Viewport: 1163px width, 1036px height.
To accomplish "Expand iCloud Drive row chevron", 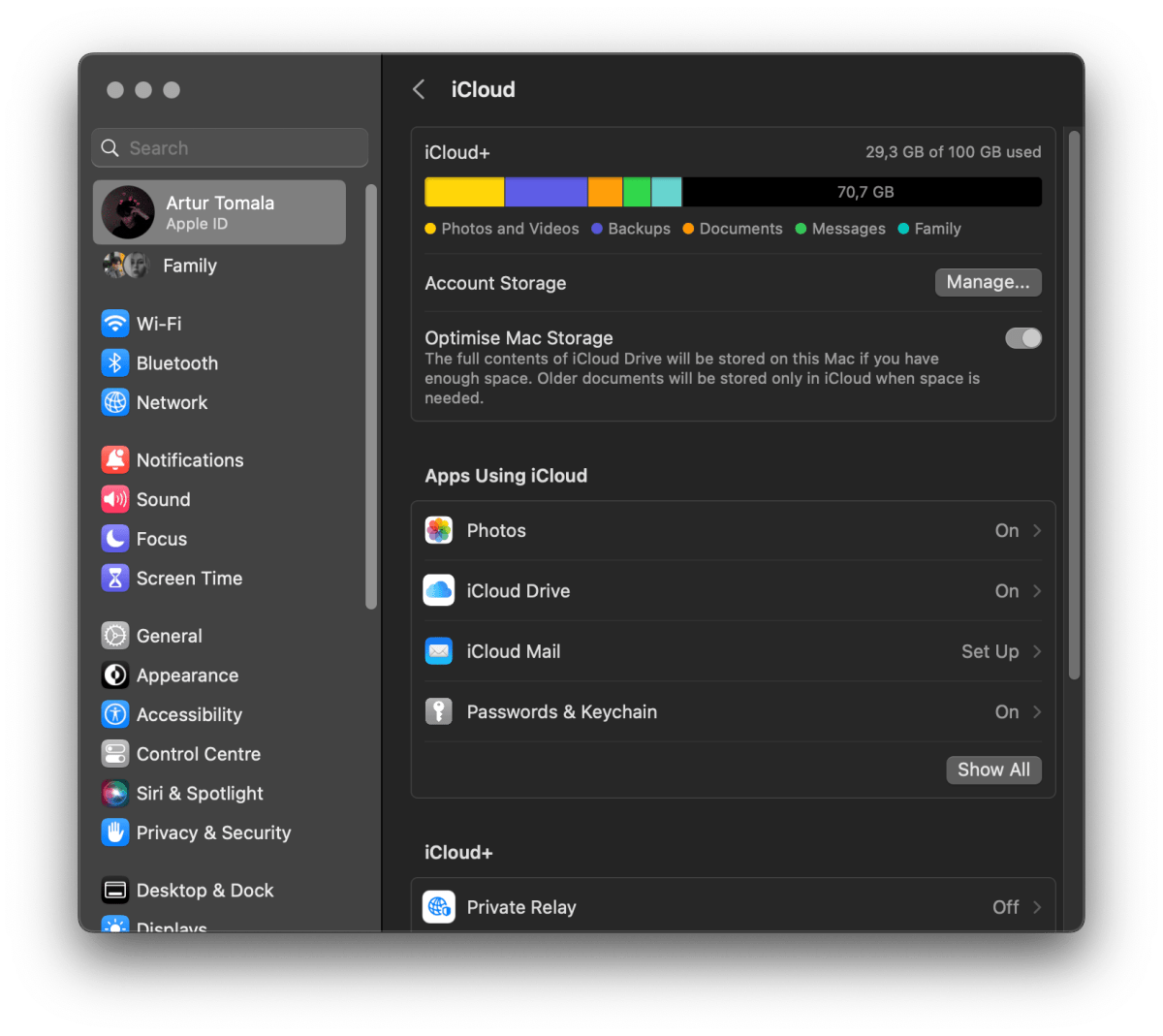I will (x=1037, y=591).
